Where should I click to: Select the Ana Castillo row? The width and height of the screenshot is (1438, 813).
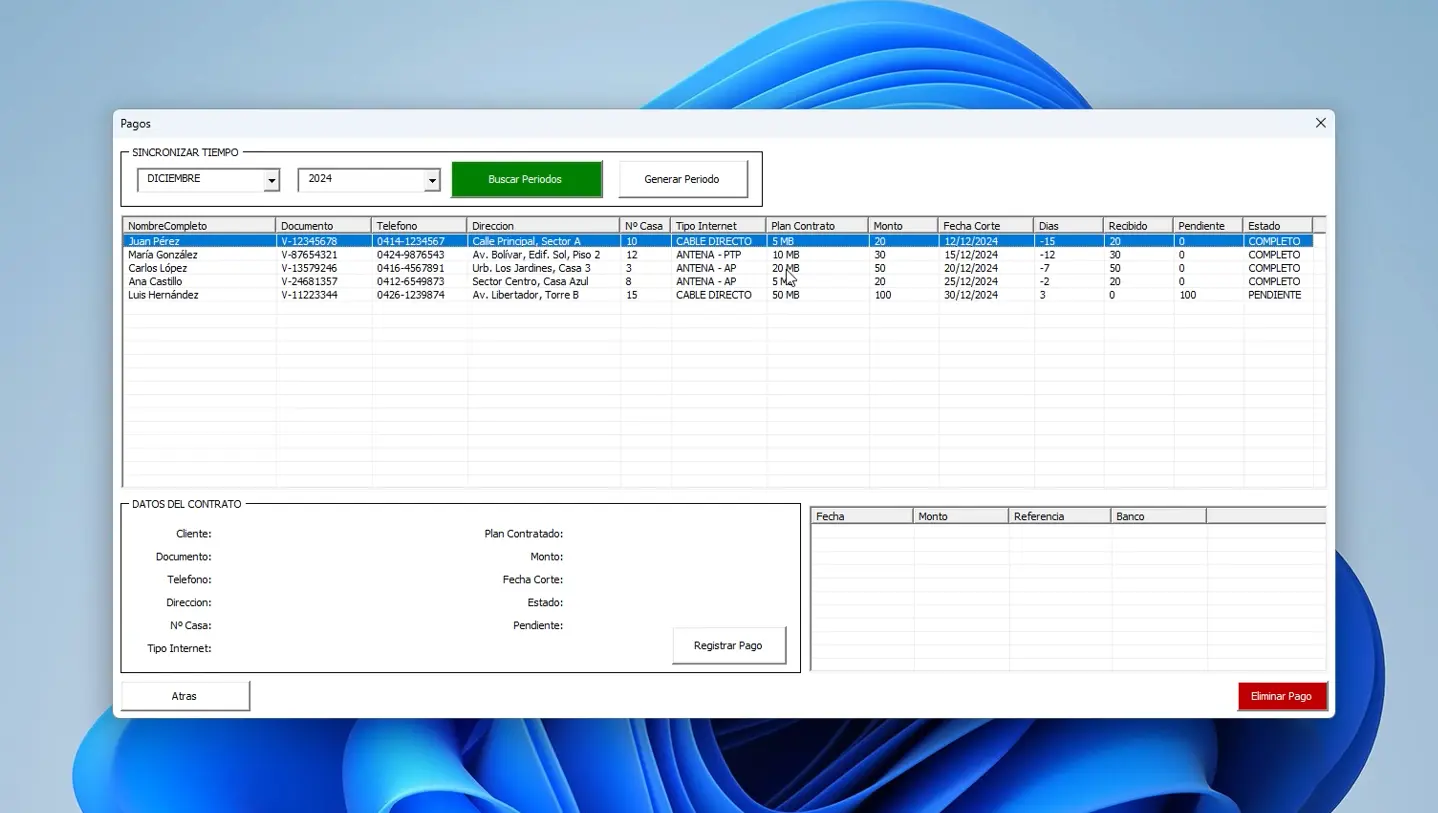point(717,281)
